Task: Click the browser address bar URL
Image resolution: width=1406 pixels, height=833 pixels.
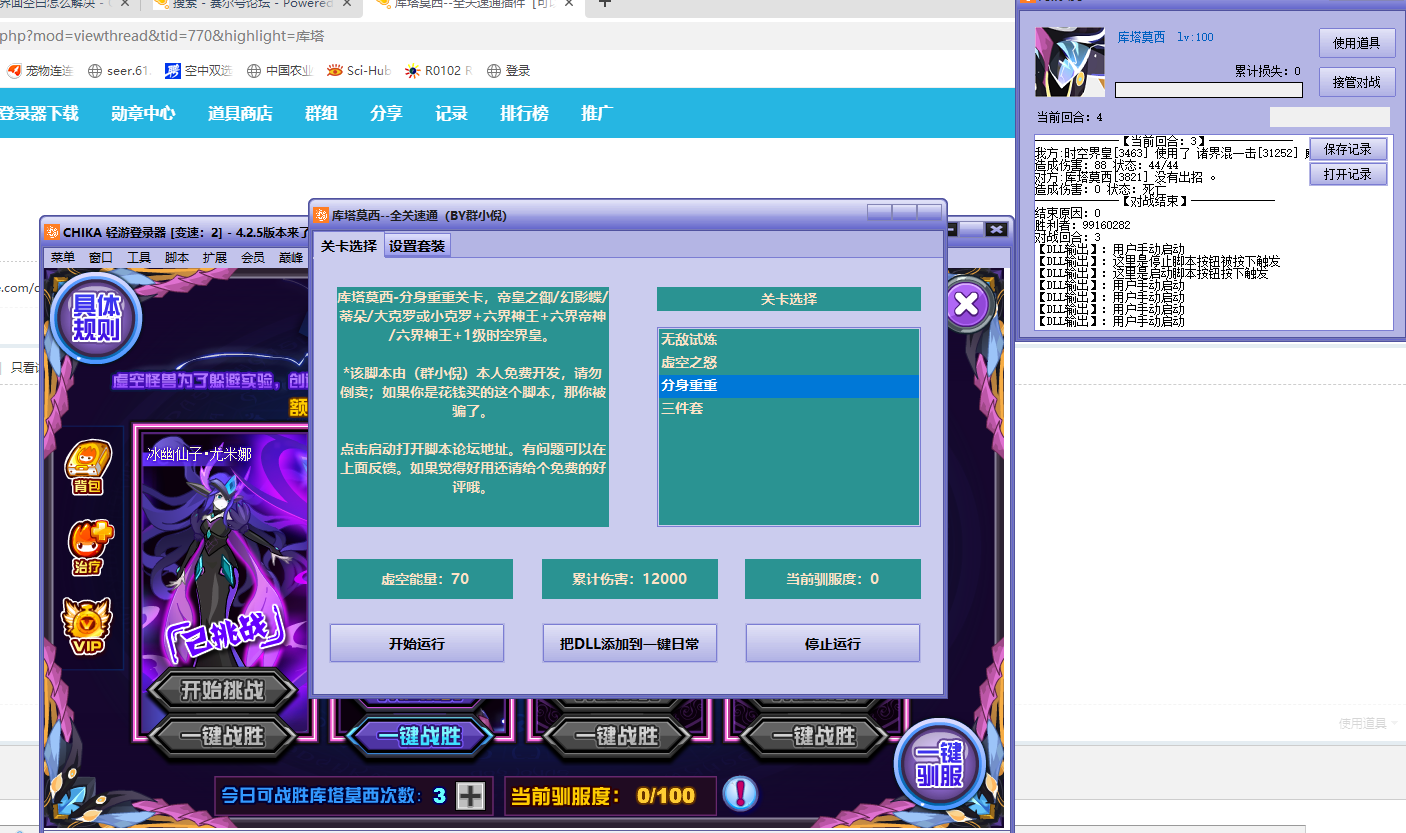Action: 162,36
